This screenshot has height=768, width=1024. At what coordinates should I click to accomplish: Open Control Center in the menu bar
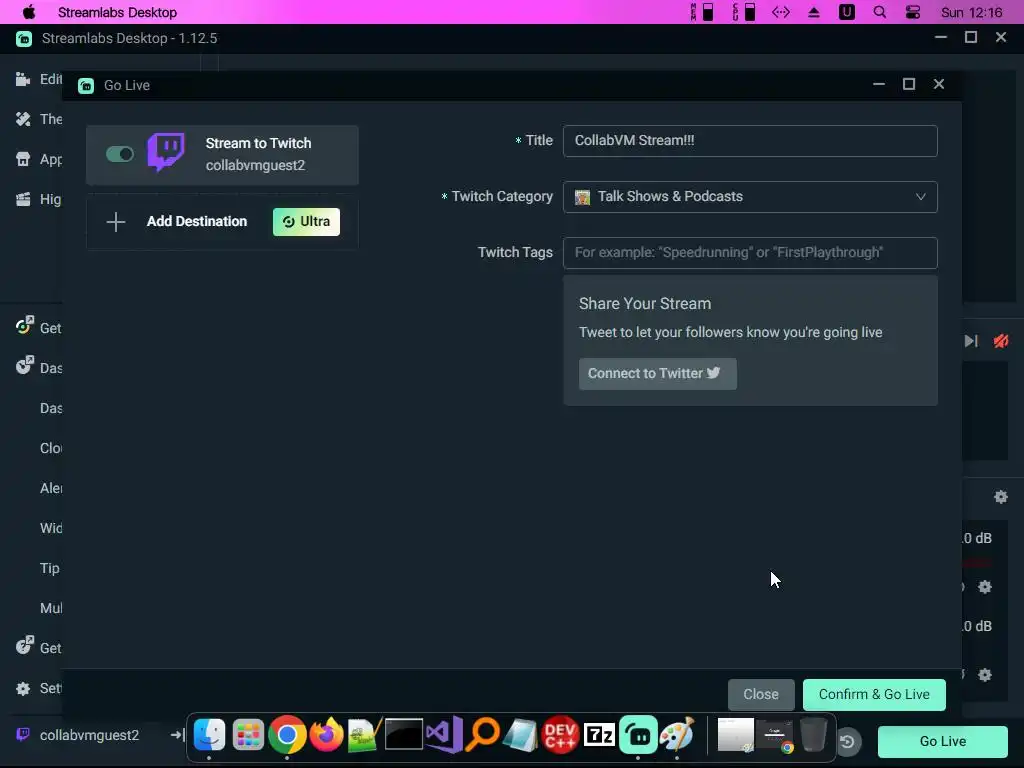tap(912, 12)
